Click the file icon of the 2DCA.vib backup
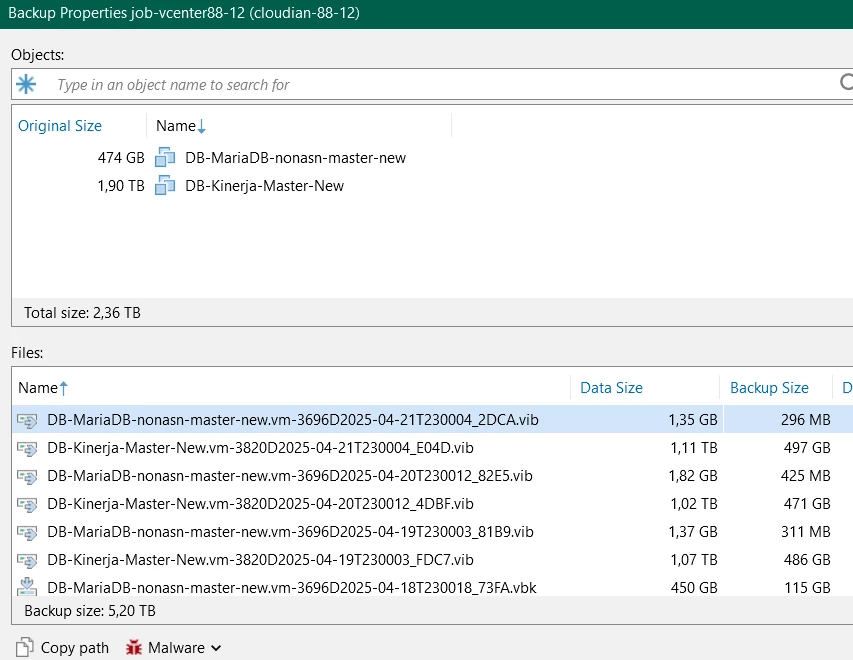The height and width of the screenshot is (660, 853). click(x=28, y=420)
